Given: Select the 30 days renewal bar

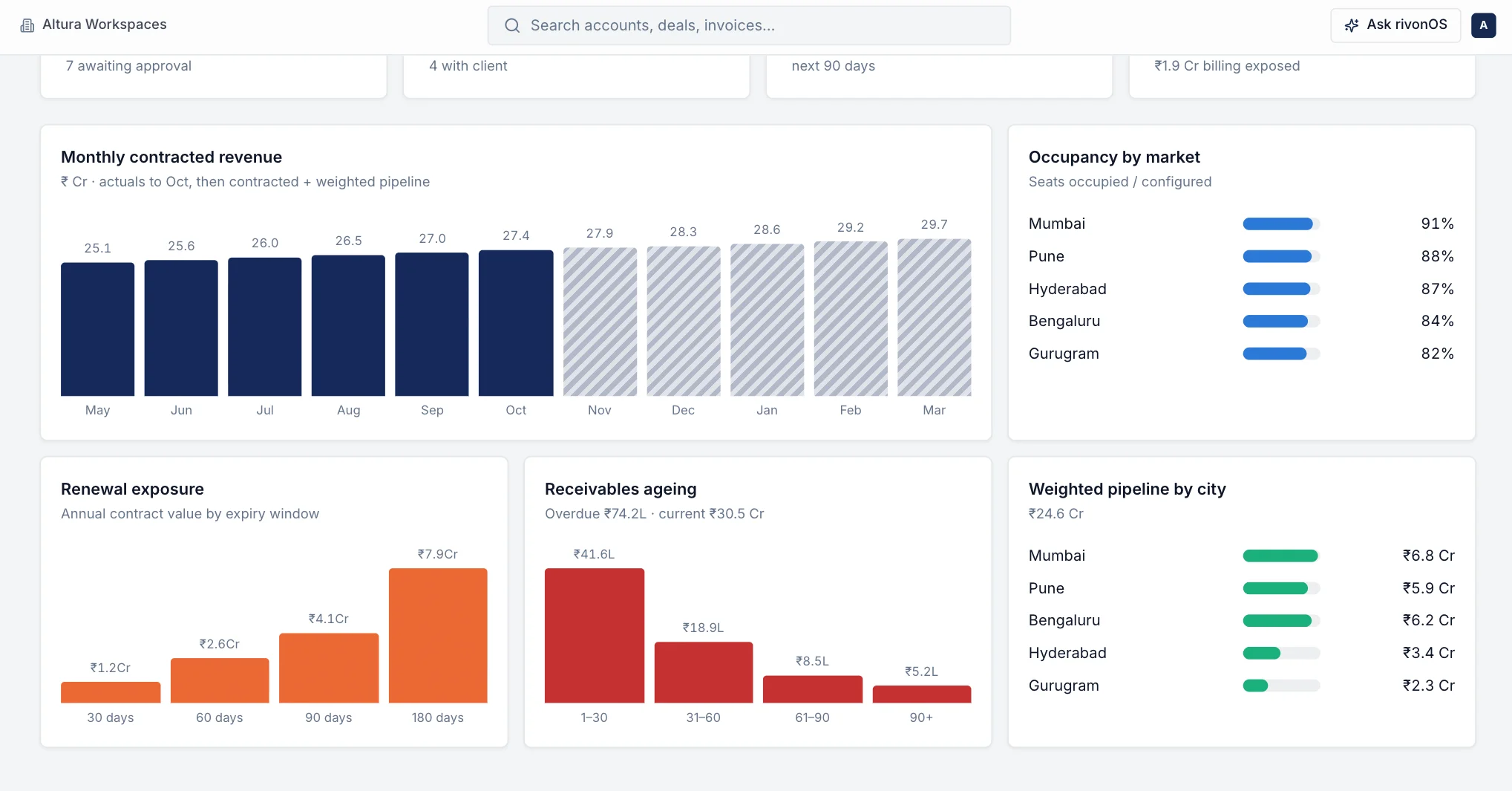Looking at the screenshot, I should pos(111,692).
